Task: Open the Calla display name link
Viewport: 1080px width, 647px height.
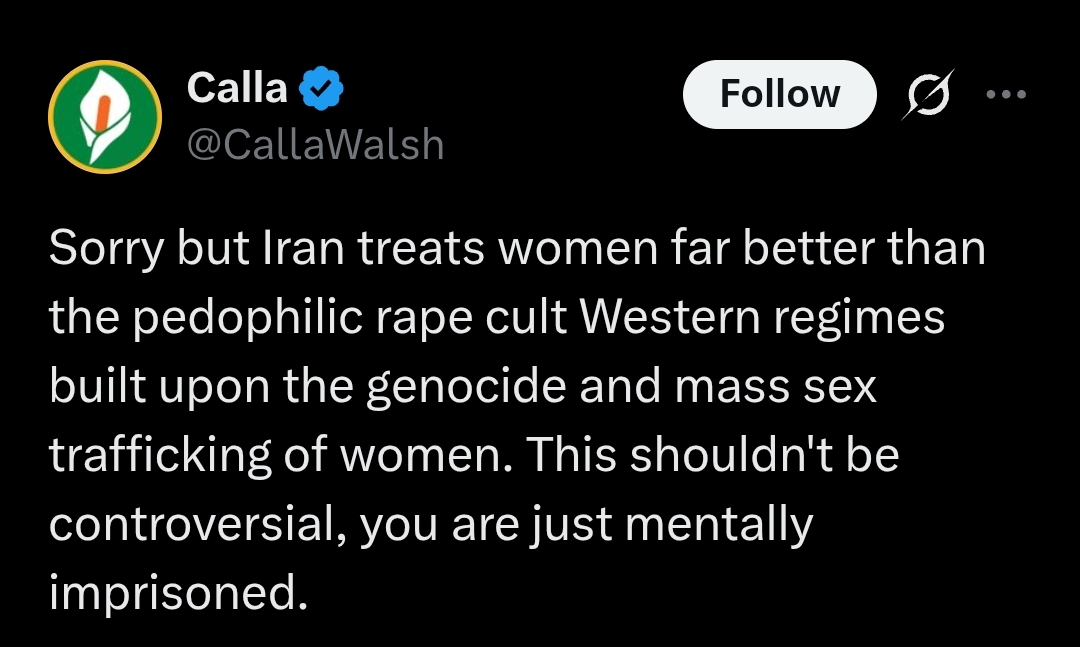Action: pyautogui.click(x=237, y=89)
